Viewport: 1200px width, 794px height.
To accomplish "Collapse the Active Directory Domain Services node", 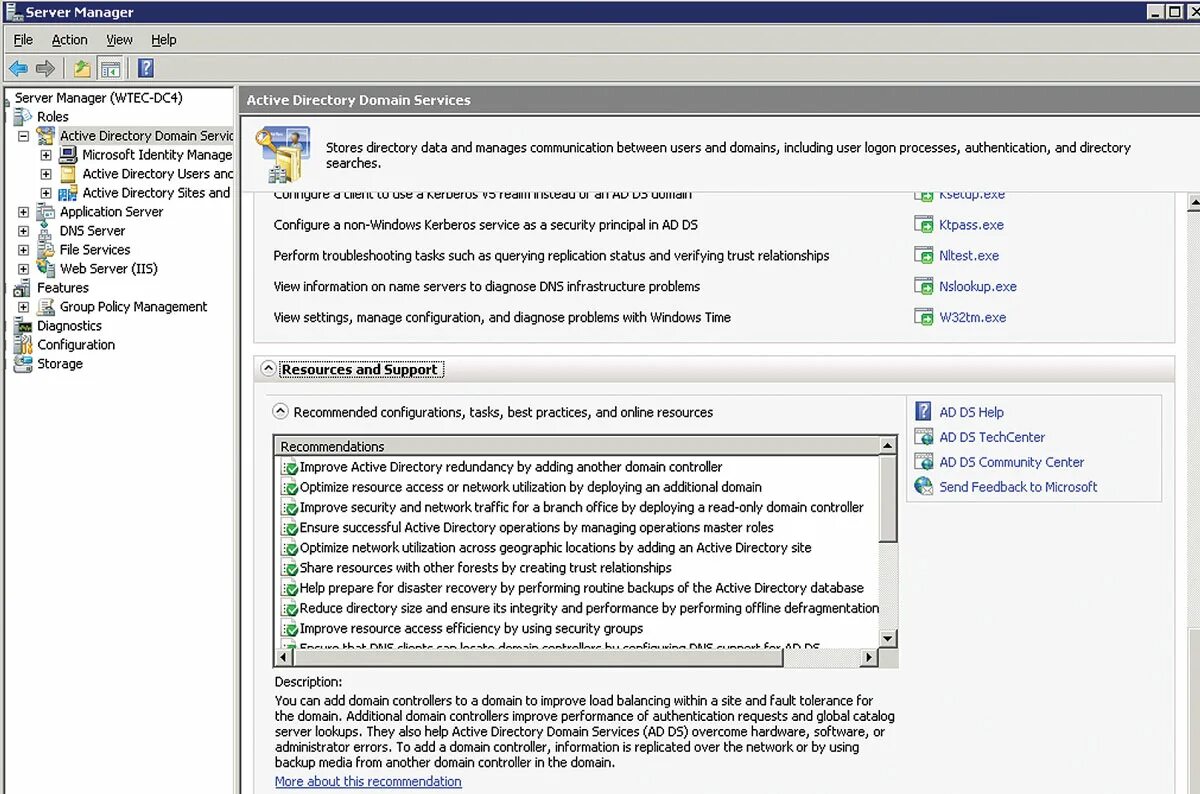I will [x=24, y=135].
